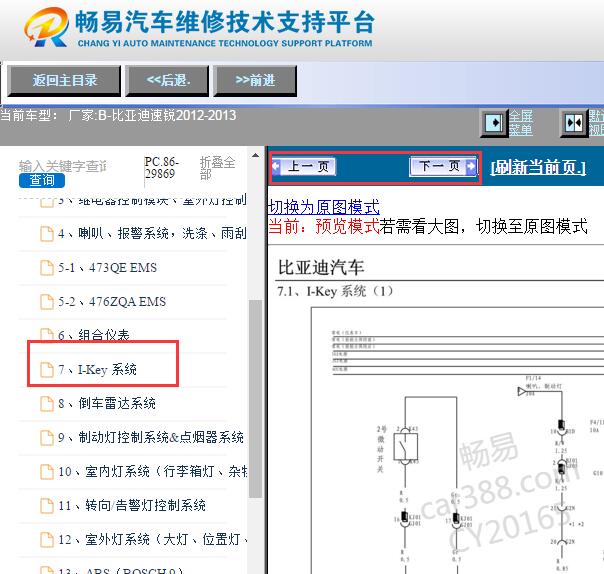
Task: Click the document icon beside 476ZQA EMS
Action: tap(47, 302)
